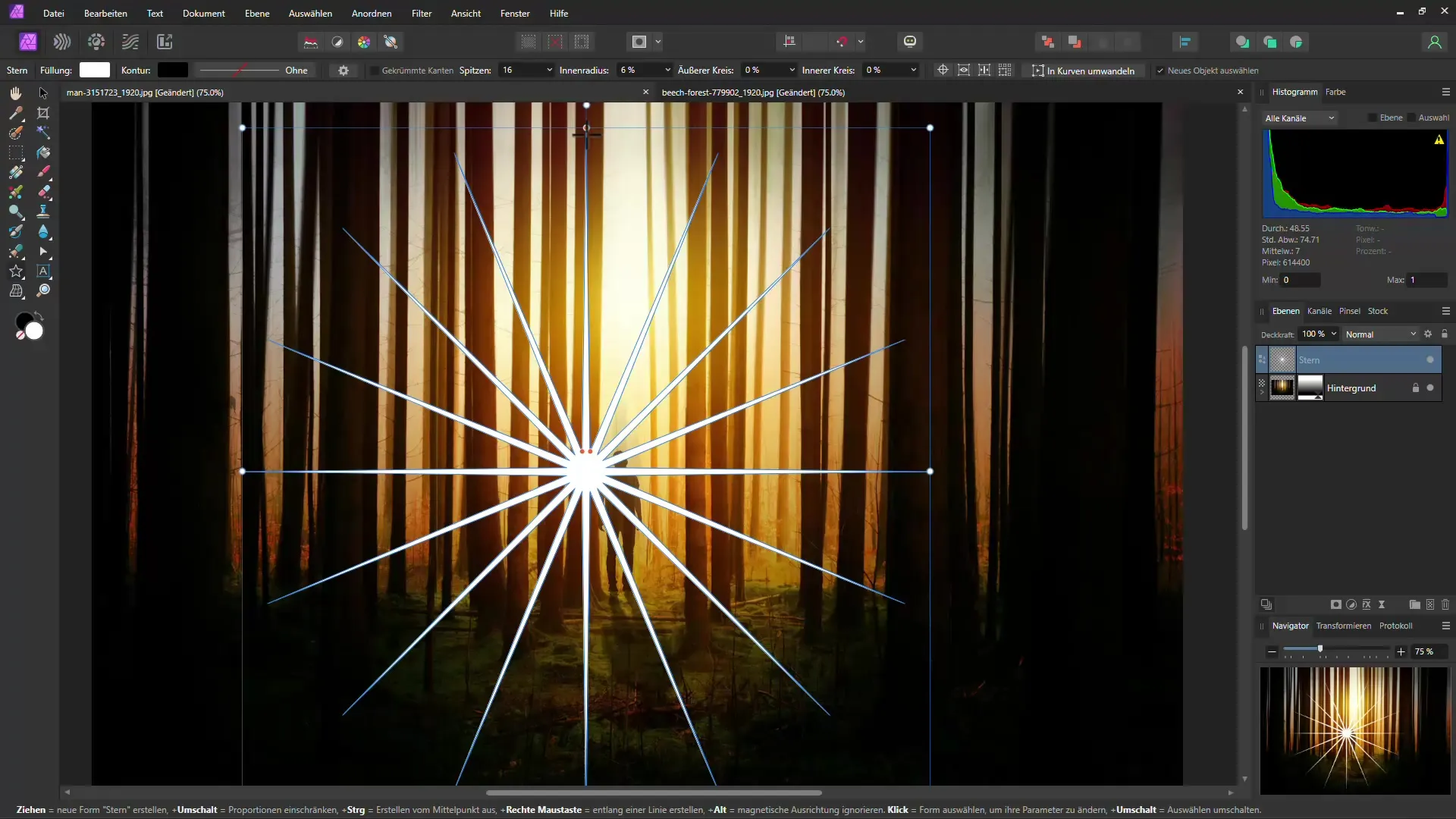Delete the selected layer with trash icon
This screenshot has height=819, width=1456.
tap(1445, 604)
